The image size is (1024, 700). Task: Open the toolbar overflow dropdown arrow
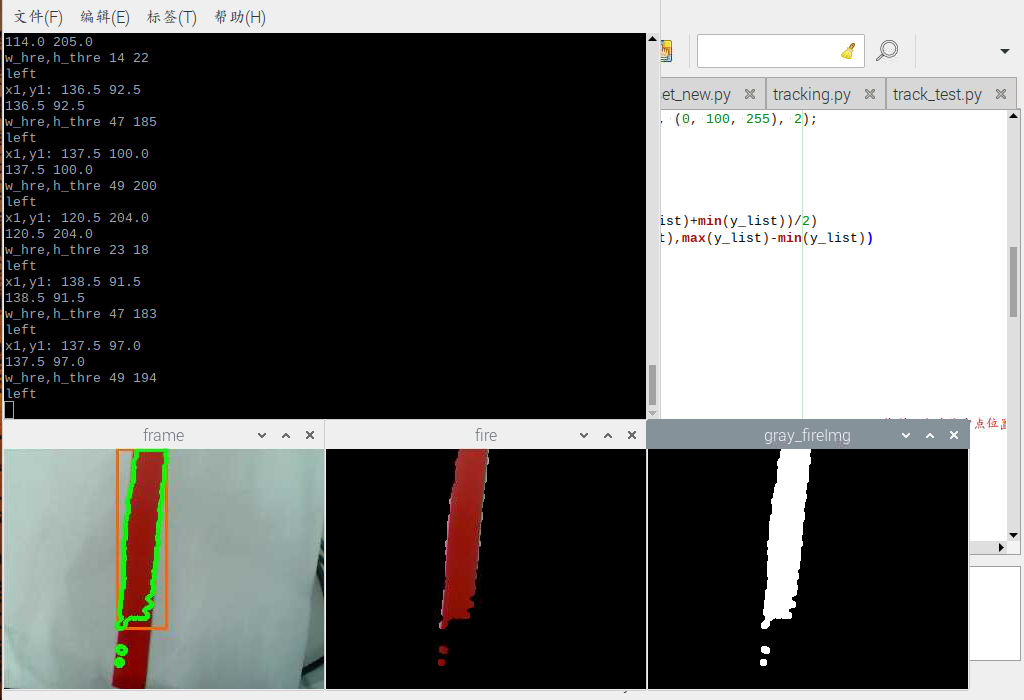(x=1005, y=51)
